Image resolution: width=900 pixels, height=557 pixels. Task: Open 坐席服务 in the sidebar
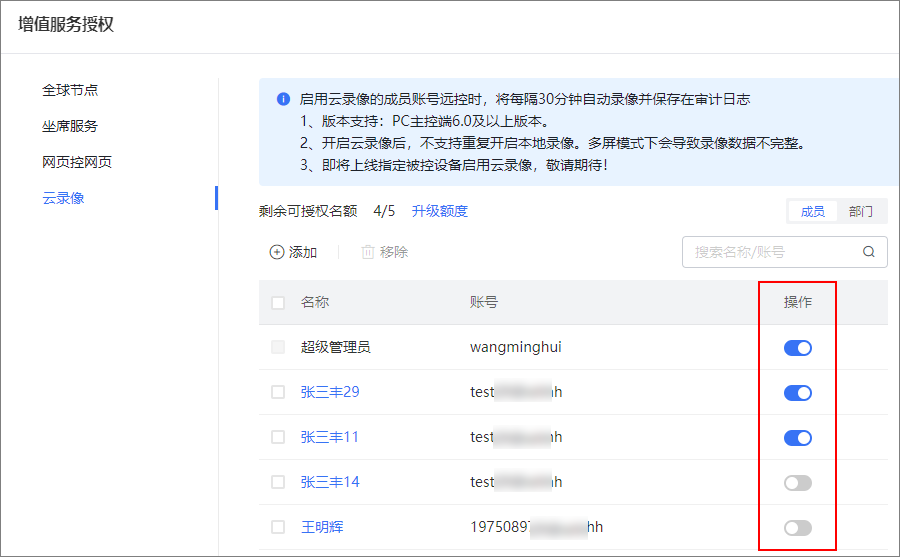pos(70,126)
